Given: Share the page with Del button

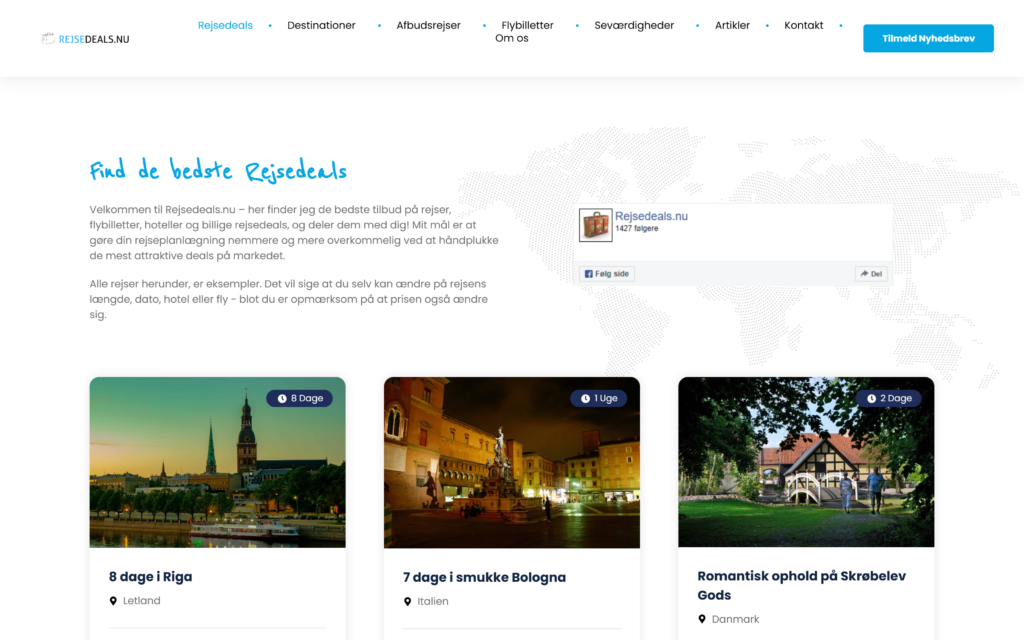Looking at the screenshot, I should (871, 274).
